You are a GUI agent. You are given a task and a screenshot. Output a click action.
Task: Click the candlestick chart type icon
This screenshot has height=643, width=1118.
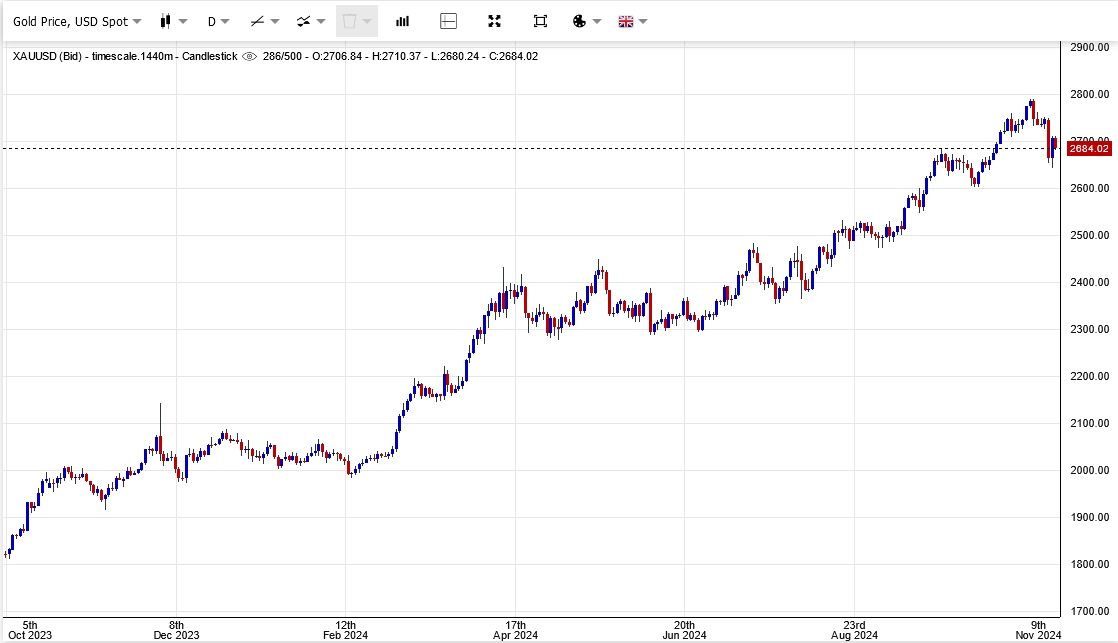(166, 21)
